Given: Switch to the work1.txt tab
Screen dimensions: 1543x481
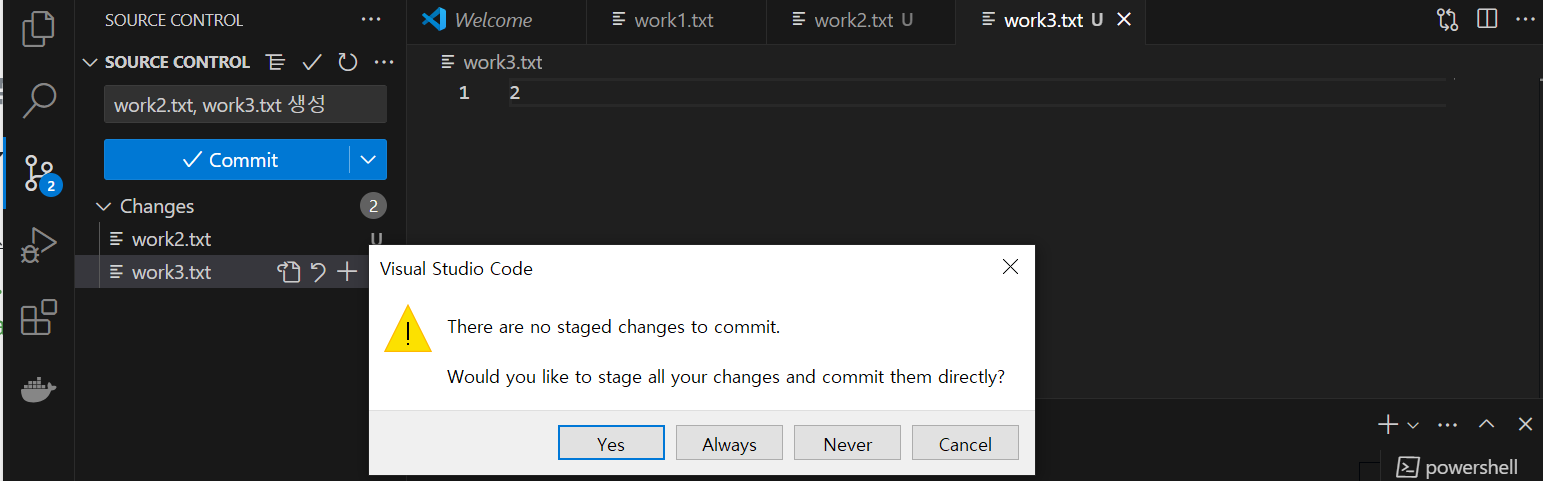Looking at the screenshot, I should point(673,20).
